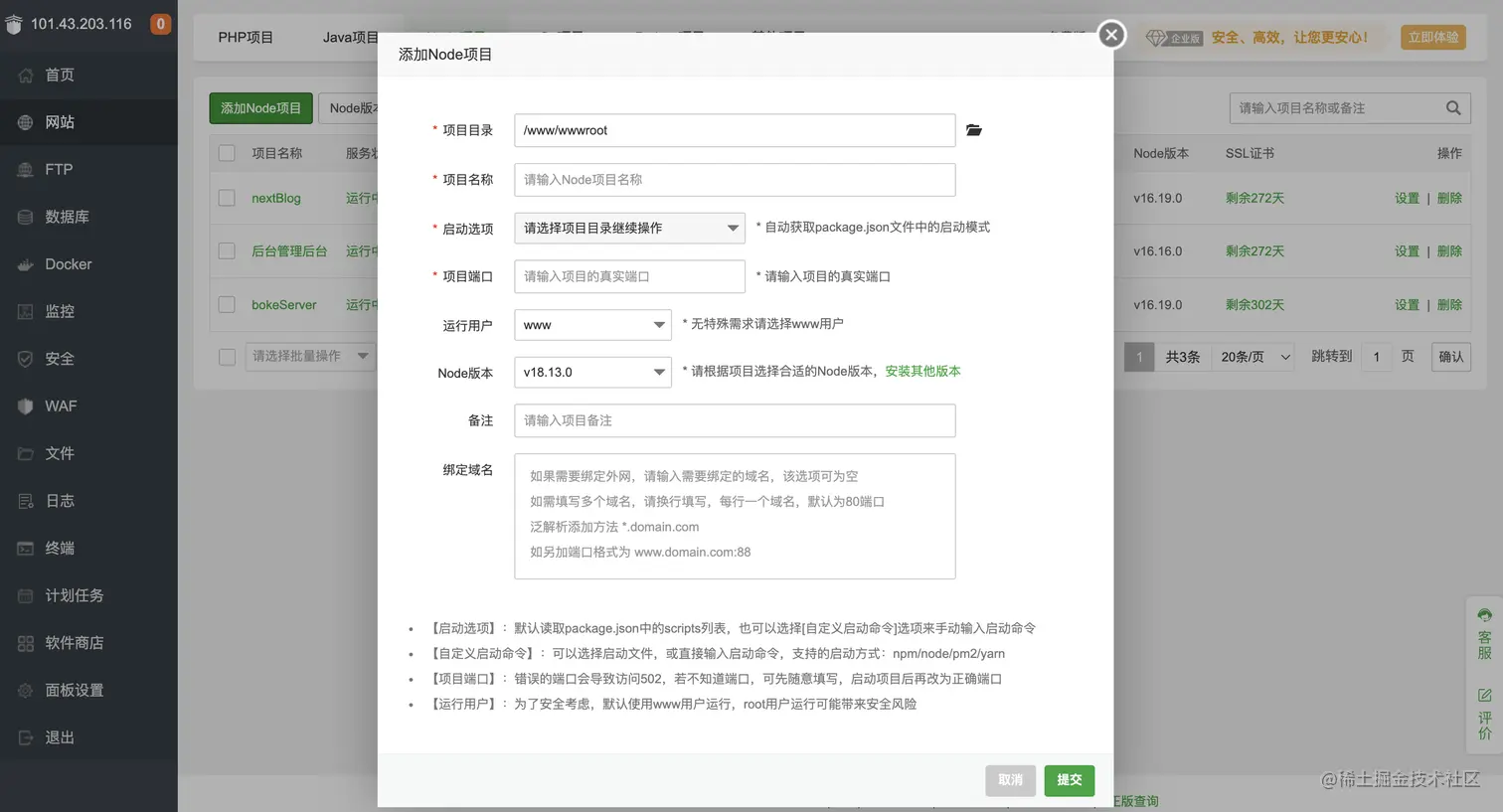Screen dimensions: 1503x812
Task: Click the enterprise edition diamond icon
Action: pos(1155,38)
